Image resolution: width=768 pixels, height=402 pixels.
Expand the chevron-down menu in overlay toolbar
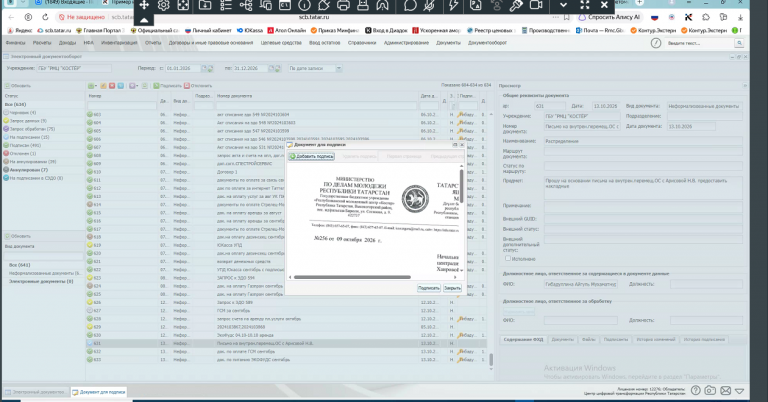coord(564,5)
